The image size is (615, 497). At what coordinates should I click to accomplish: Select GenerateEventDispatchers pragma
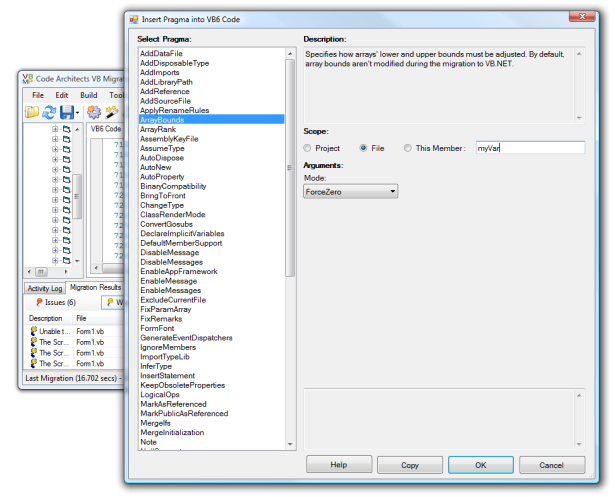tap(211, 338)
